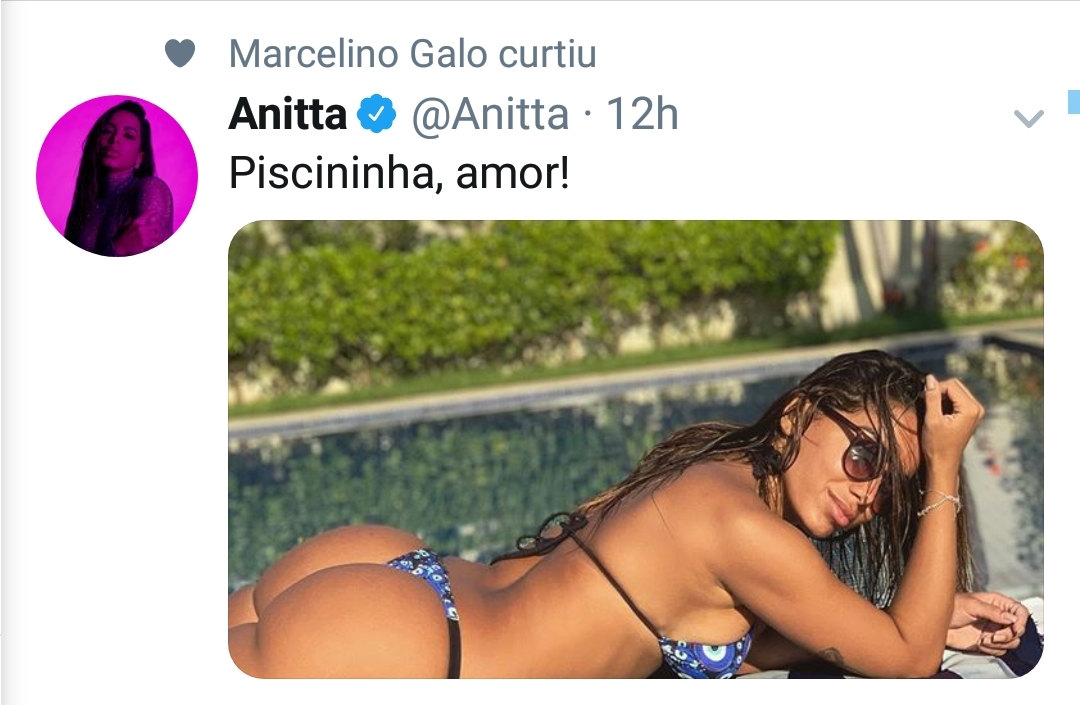The width and height of the screenshot is (1080, 705).
Task: Click the heart icon beside Marcelino Galo curtiu
Action: coord(180,54)
